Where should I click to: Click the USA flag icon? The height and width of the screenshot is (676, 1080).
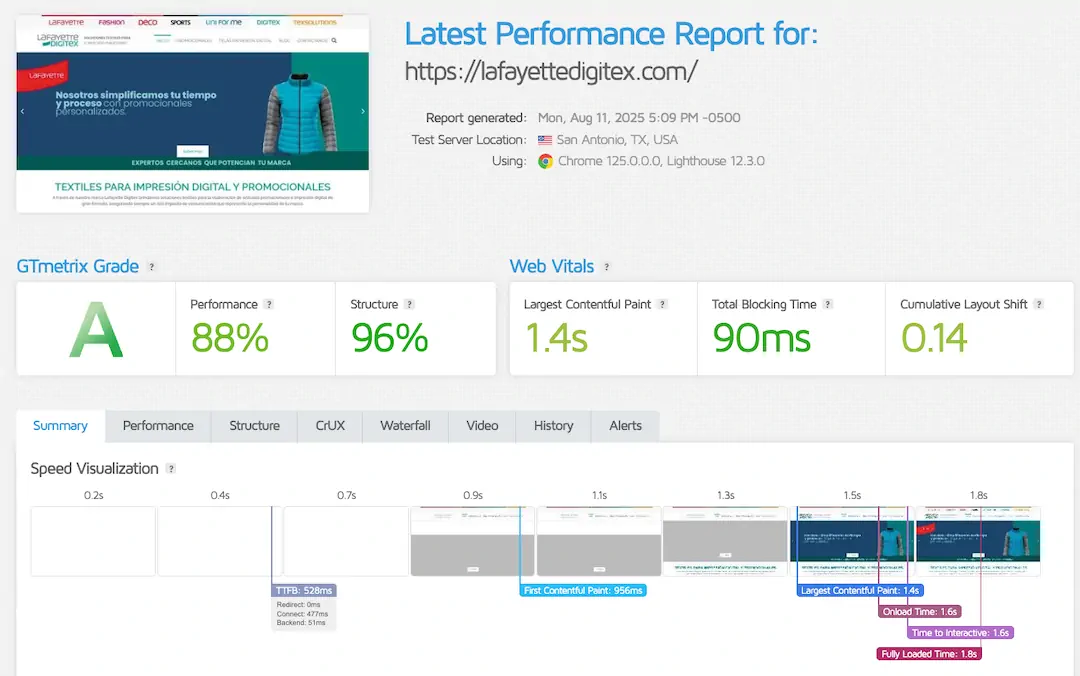point(545,140)
